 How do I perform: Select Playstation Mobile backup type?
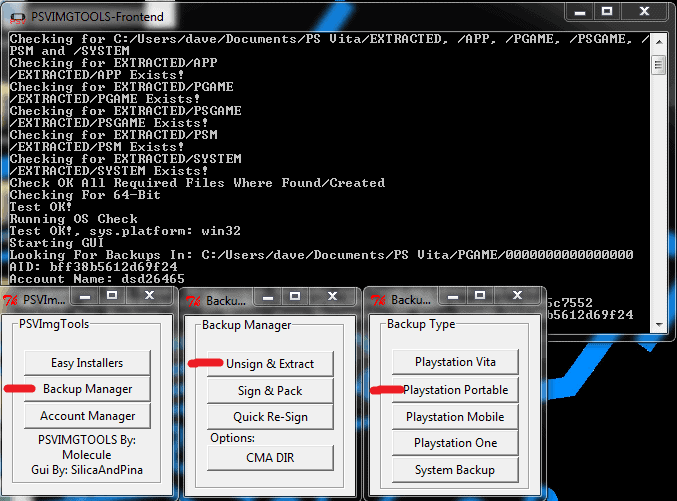click(x=455, y=417)
